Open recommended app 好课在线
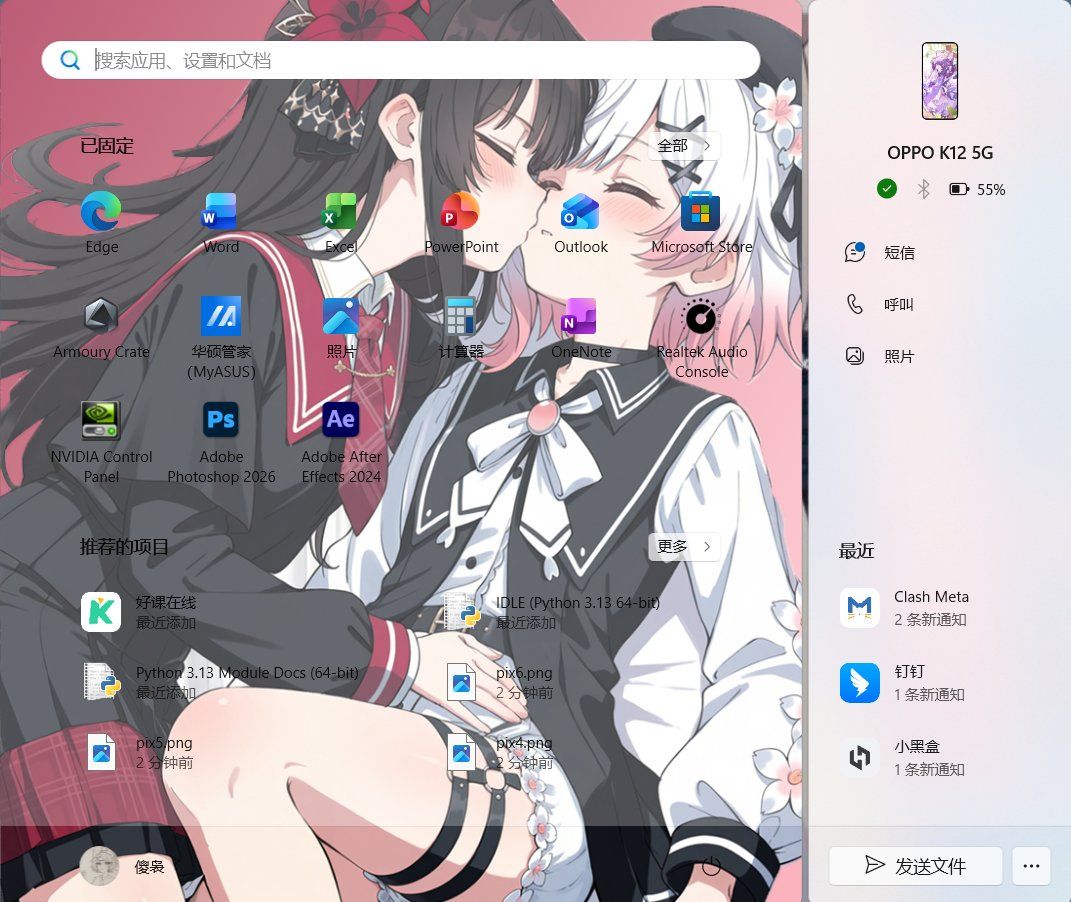The height and width of the screenshot is (902, 1071). (x=139, y=612)
